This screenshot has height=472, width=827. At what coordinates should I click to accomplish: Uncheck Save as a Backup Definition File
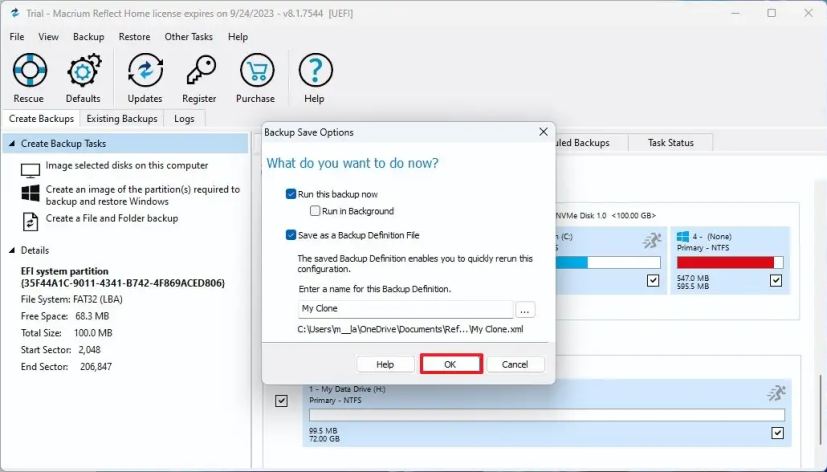coord(291,235)
